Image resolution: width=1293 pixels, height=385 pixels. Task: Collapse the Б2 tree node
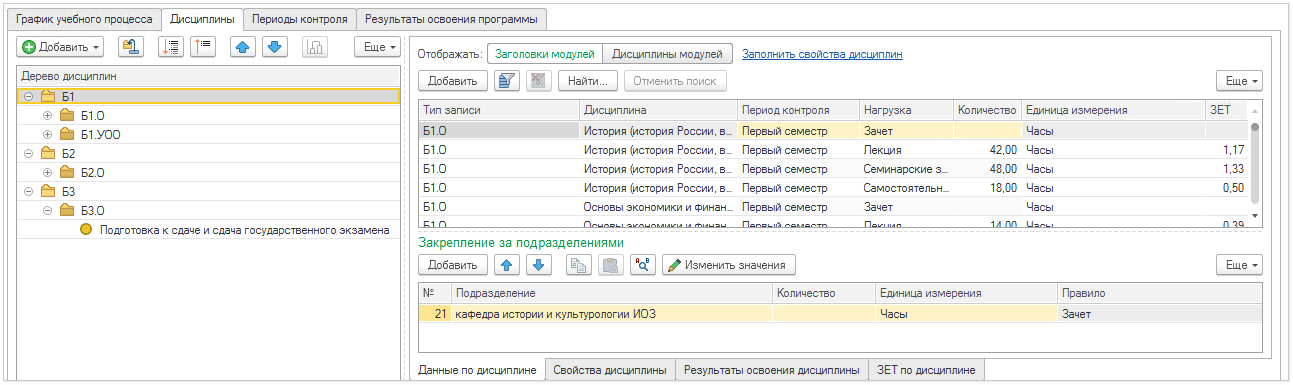pyautogui.click(x=28, y=154)
